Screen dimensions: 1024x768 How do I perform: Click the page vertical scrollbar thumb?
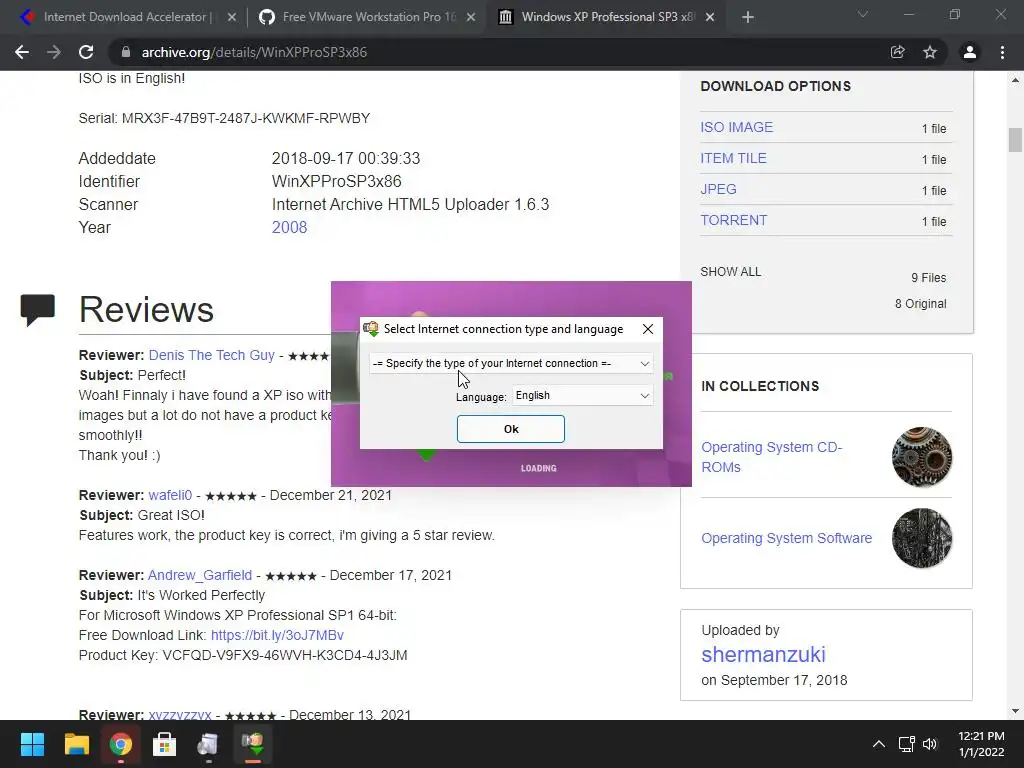point(1015,140)
